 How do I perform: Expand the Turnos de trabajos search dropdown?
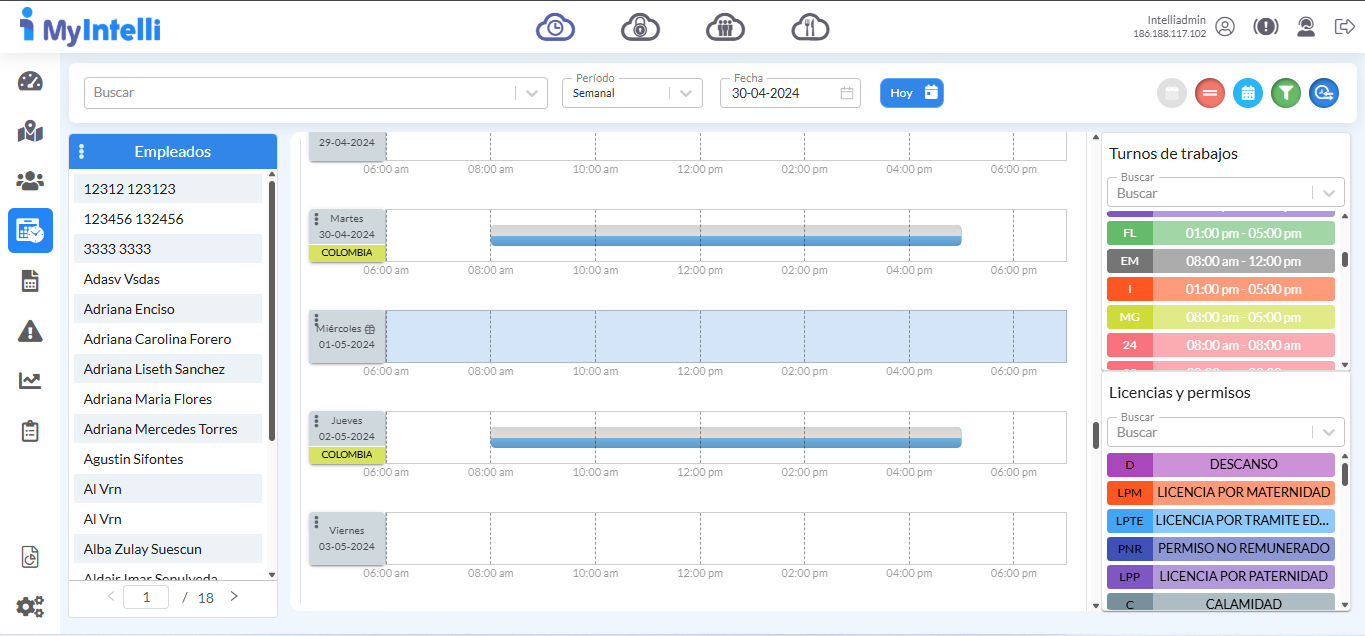[x=1328, y=193]
